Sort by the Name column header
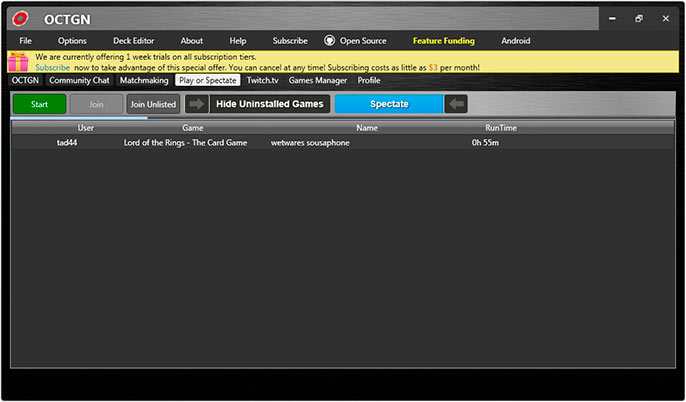Image resolution: width=686 pixels, height=402 pixels. [x=367, y=128]
